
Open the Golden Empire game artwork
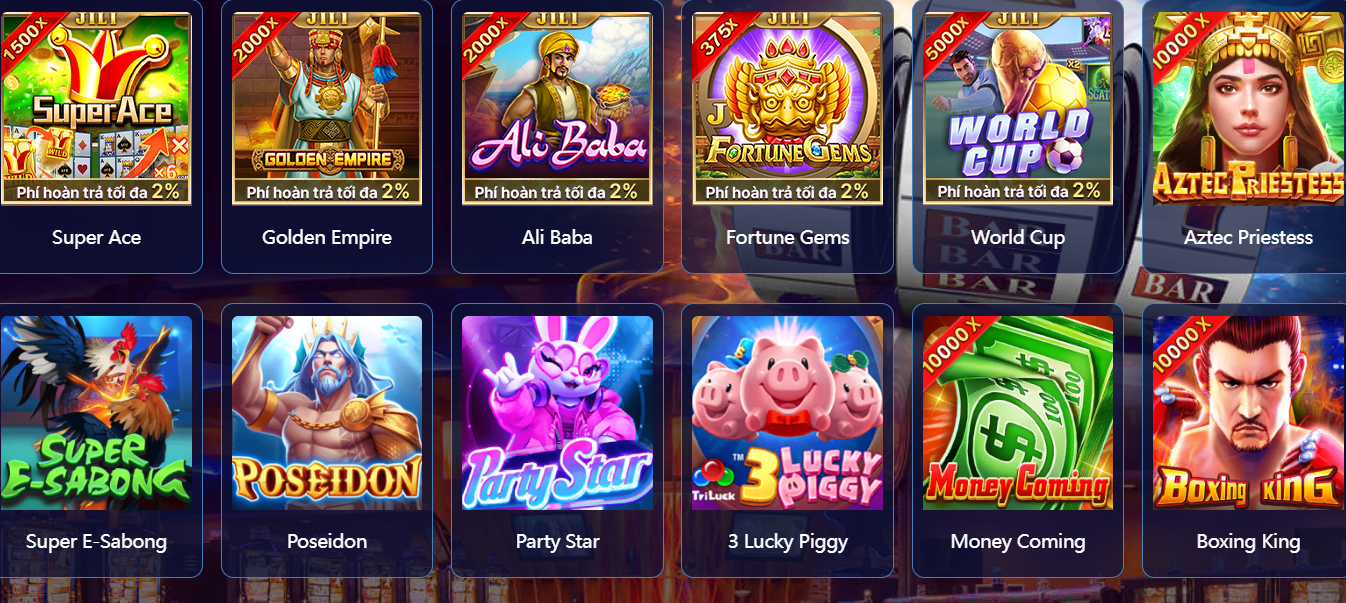[x=327, y=108]
